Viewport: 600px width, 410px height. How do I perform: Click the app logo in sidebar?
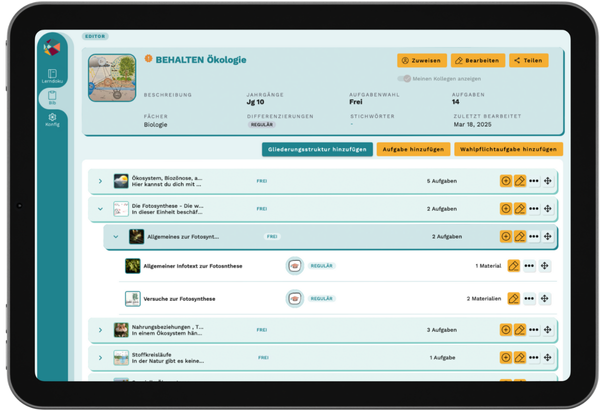pos(52,47)
